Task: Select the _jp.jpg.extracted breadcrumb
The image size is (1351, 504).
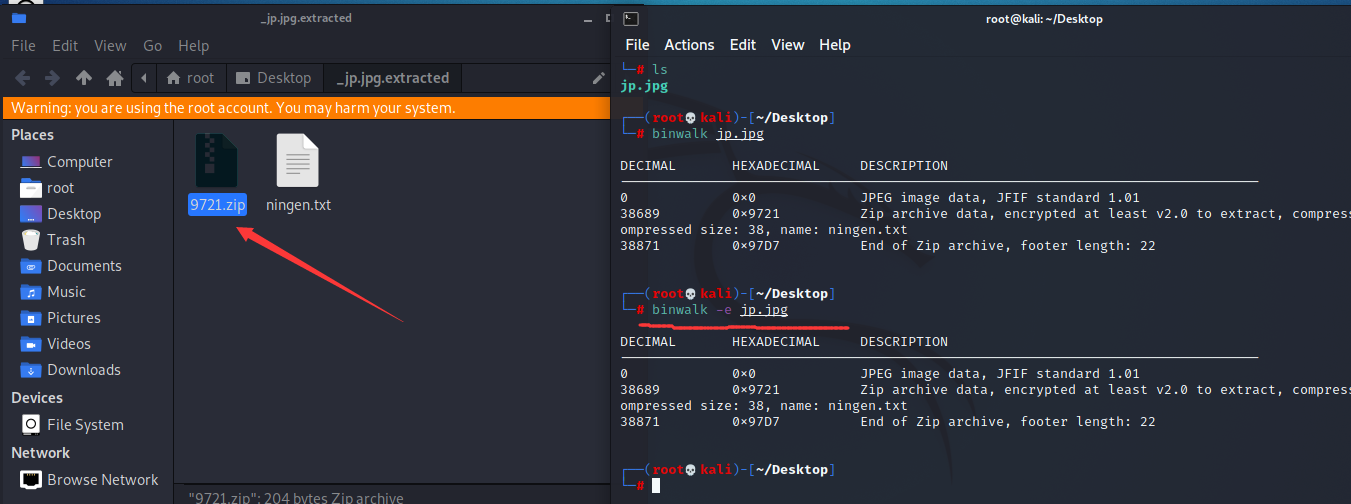Action: [x=393, y=78]
